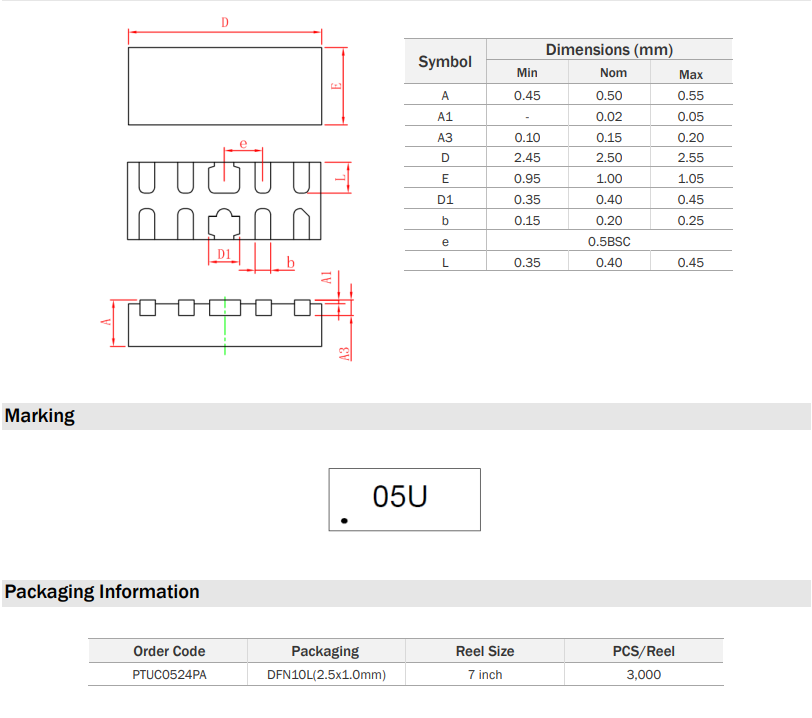The width and height of the screenshot is (812, 718).
Task: Click the Nom column header
Action: [x=613, y=73]
